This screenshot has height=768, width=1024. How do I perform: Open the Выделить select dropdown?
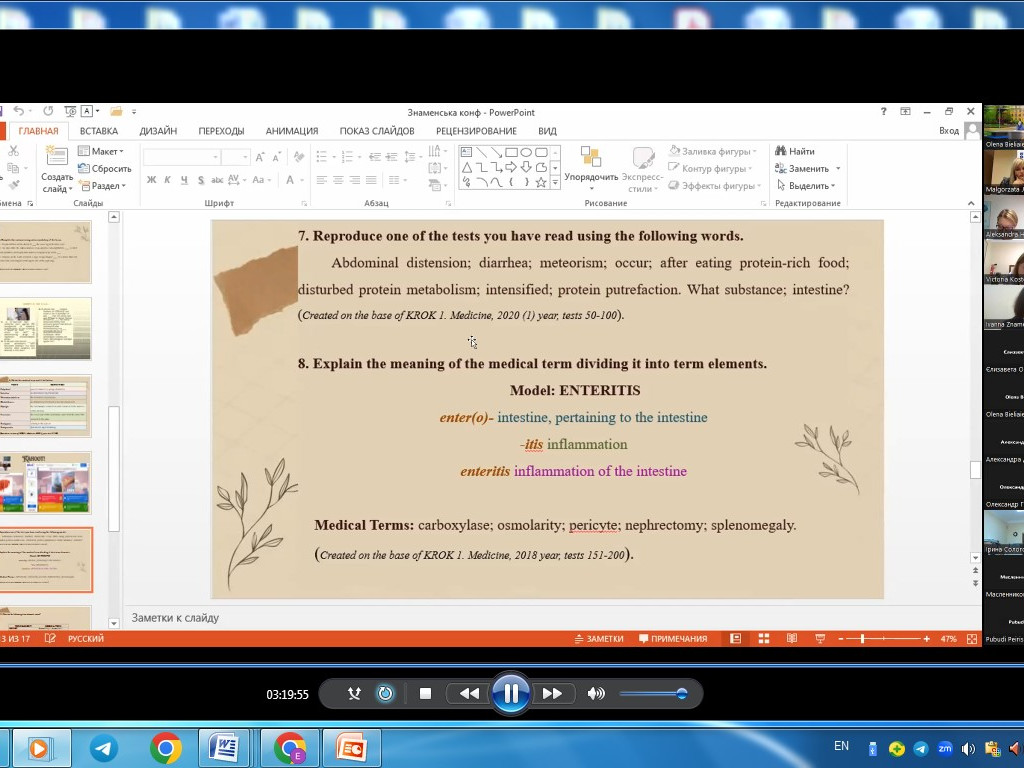806,185
